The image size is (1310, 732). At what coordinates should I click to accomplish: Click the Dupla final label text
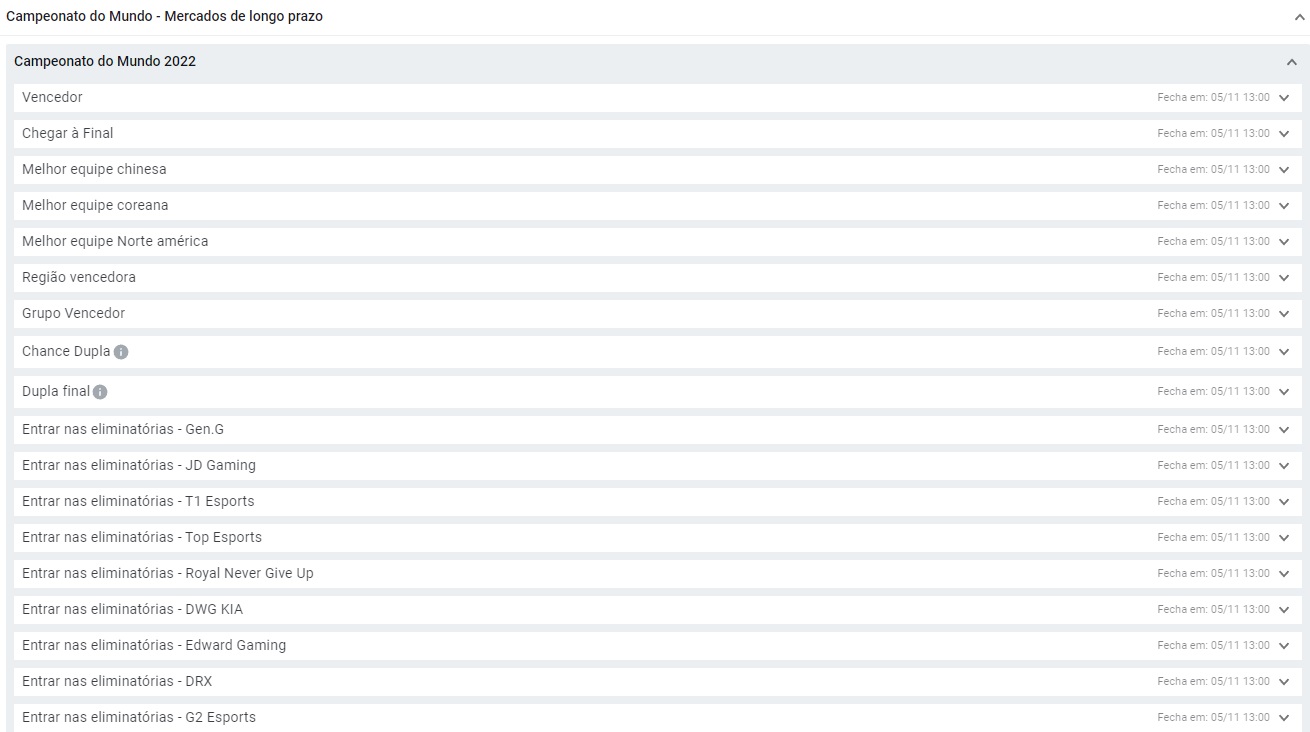coord(56,392)
